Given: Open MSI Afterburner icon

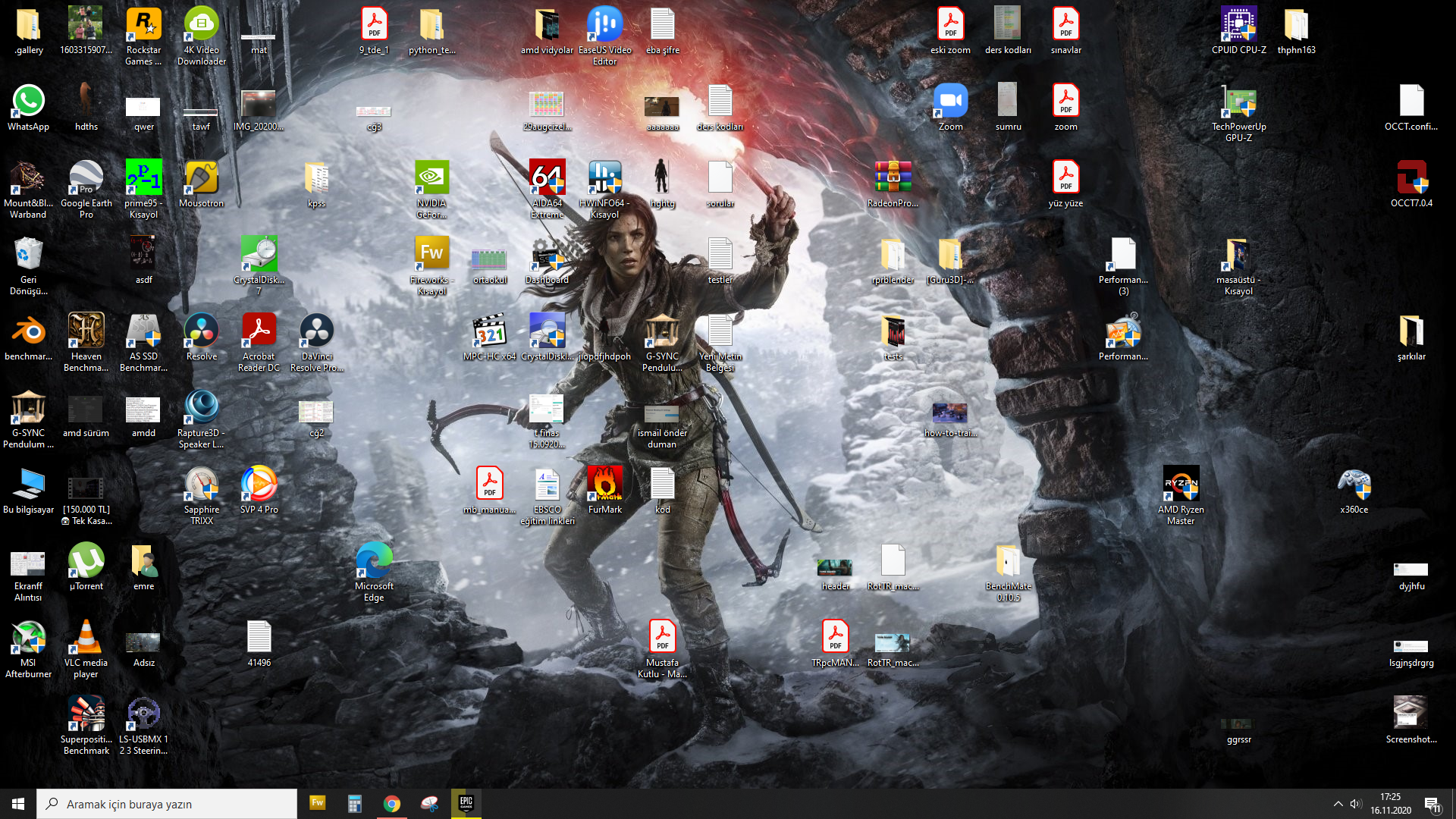Looking at the screenshot, I should (x=28, y=649).
